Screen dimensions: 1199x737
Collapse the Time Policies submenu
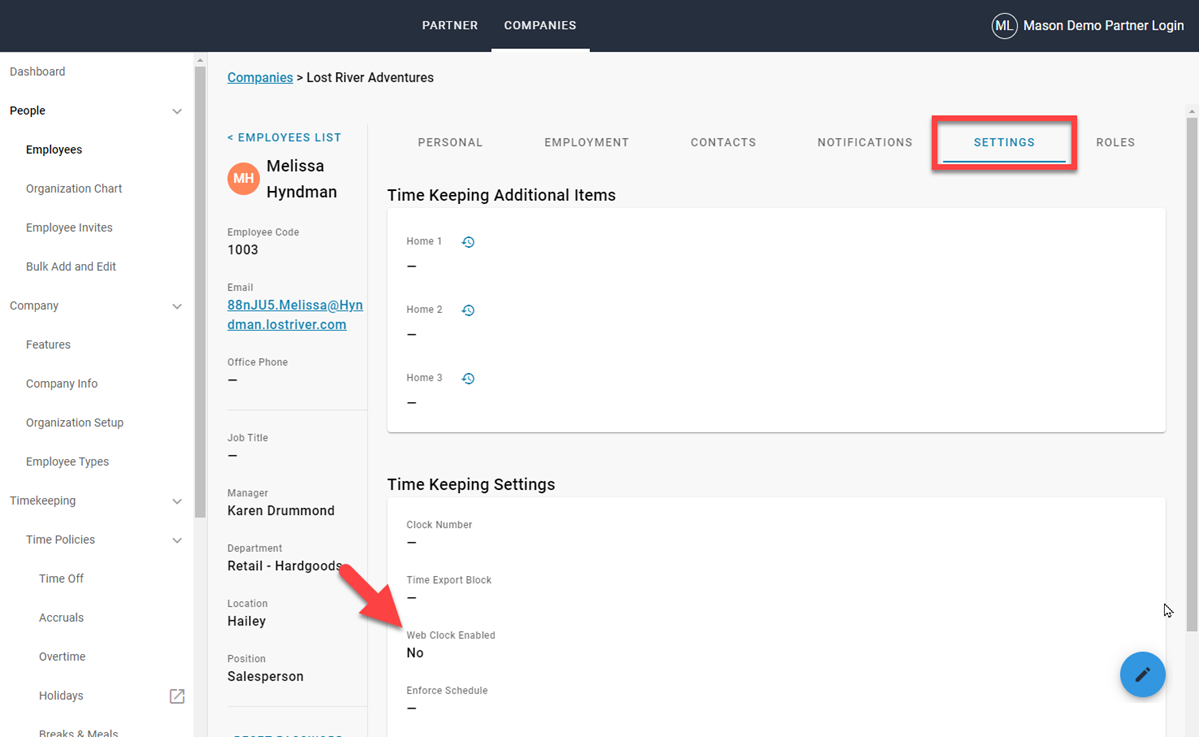click(177, 540)
